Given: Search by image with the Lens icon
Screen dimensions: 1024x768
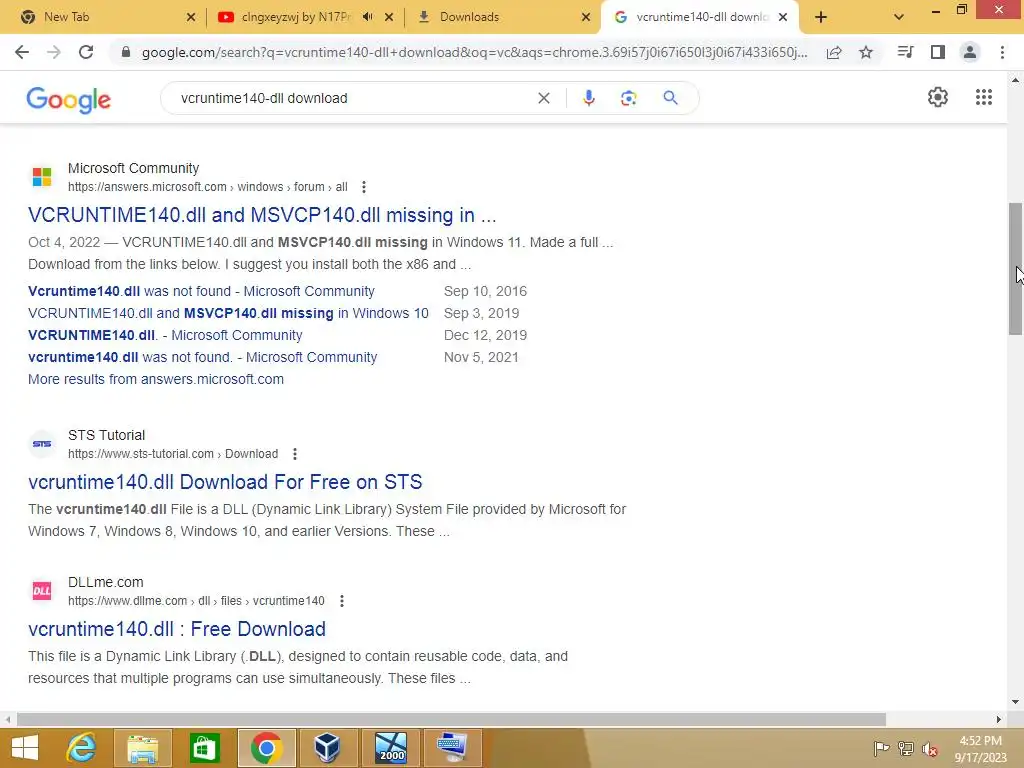Looking at the screenshot, I should pyautogui.click(x=628, y=98).
